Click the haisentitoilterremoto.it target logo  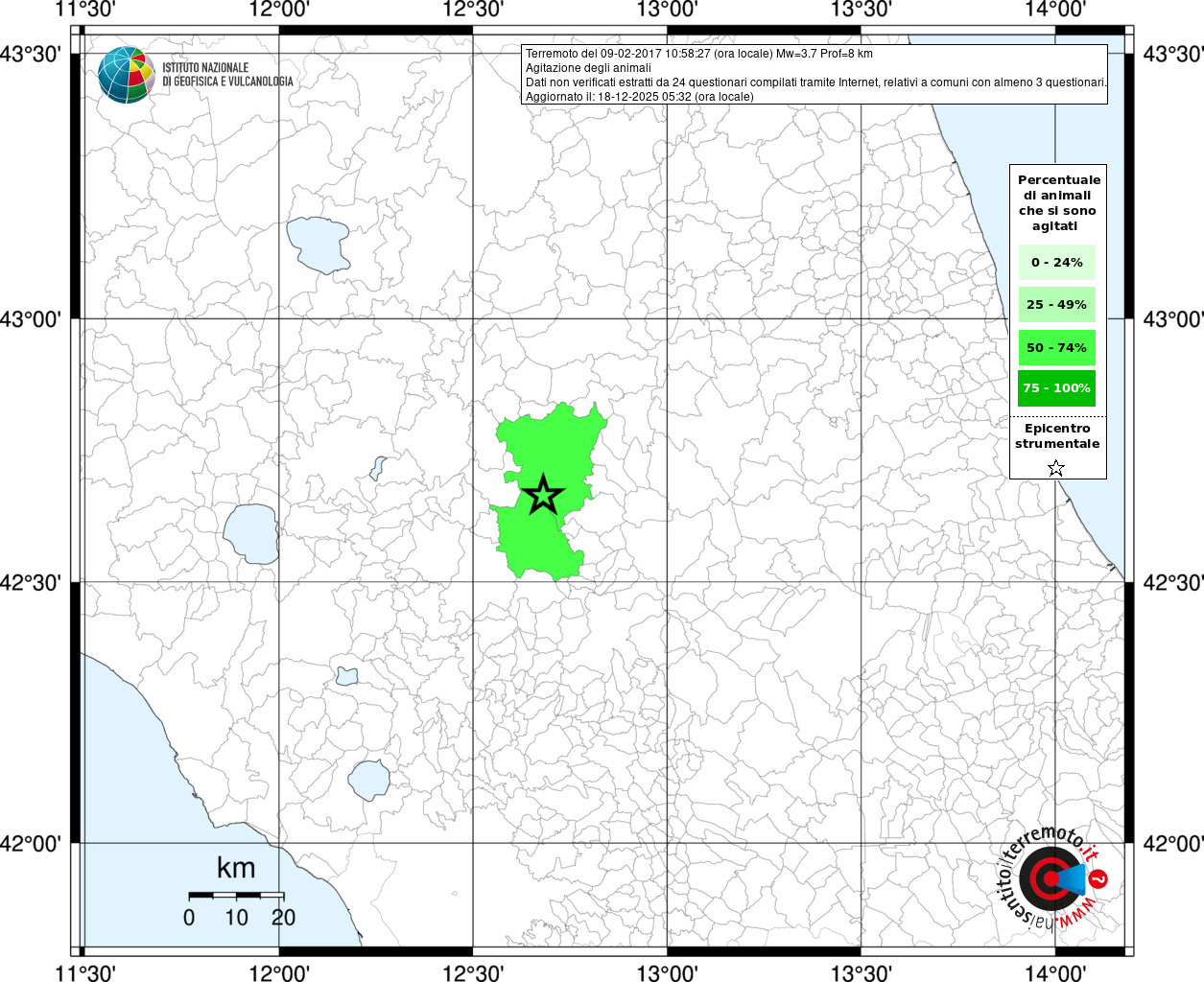point(1054,879)
